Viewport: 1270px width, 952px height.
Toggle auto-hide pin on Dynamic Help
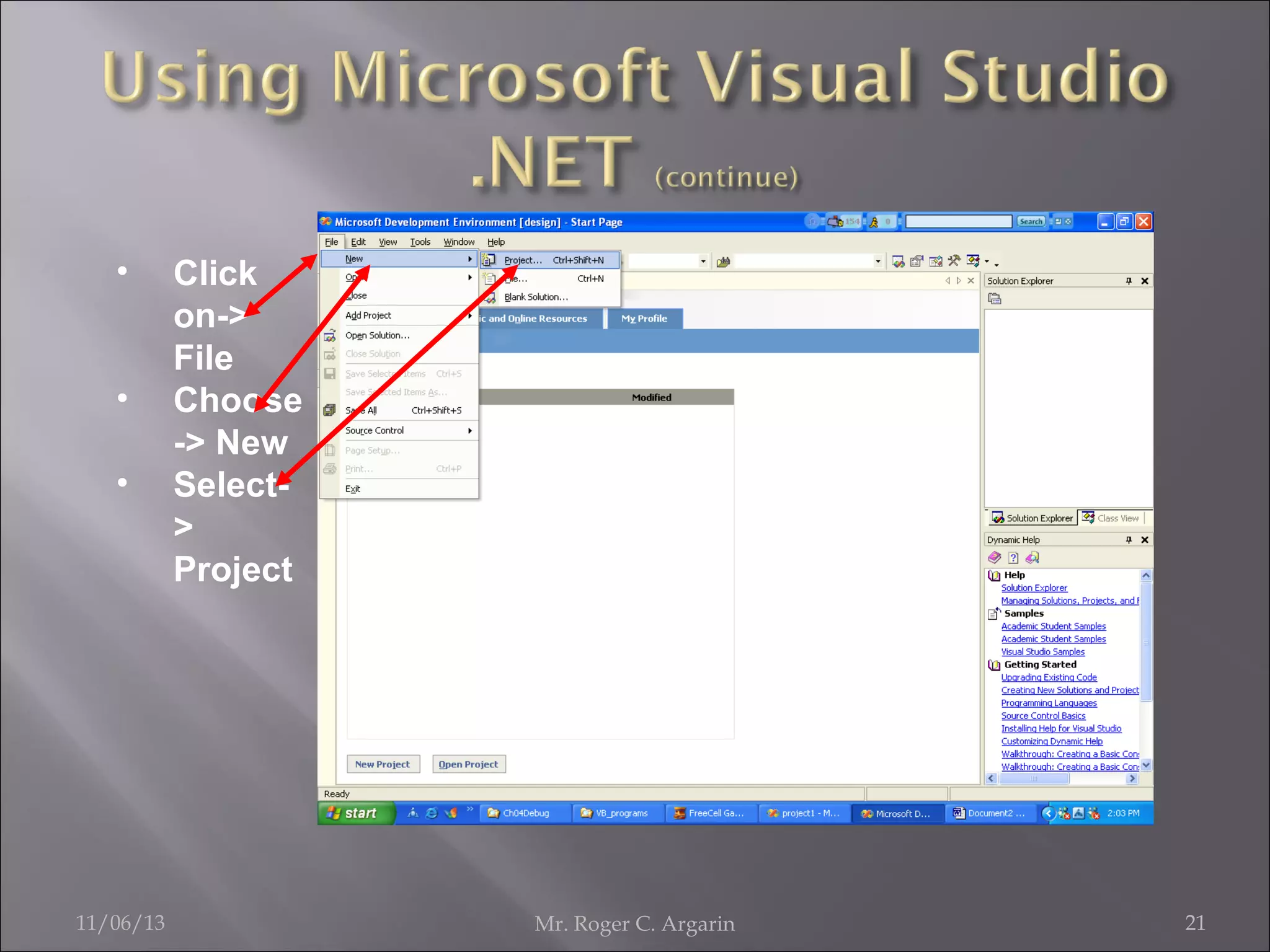[x=1129, y=540]
